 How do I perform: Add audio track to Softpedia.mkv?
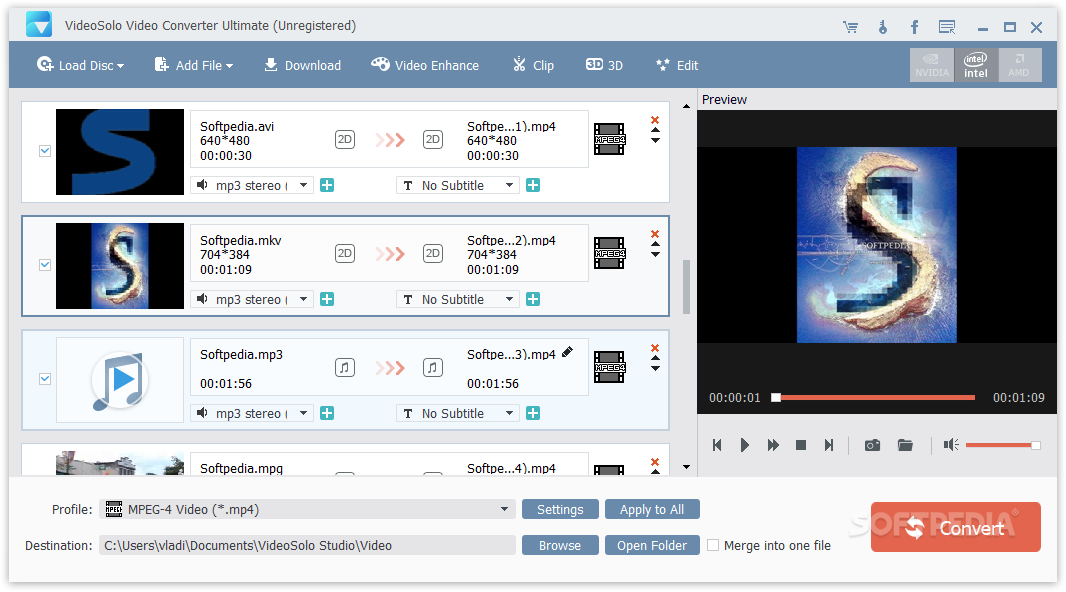coord(327,299)
